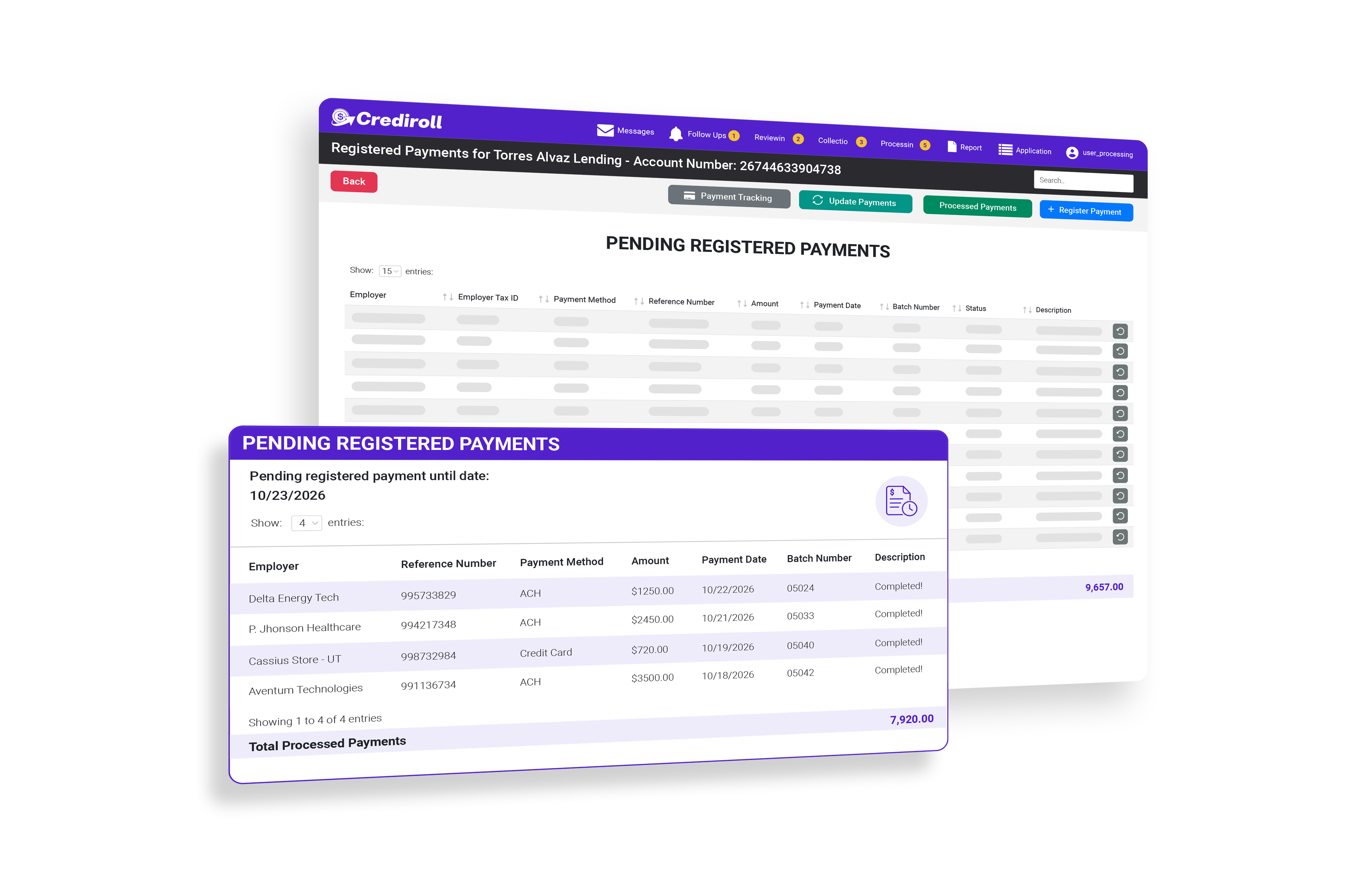Click the Search input field
Image resolution: width=1372 pixels, height=873 pixels.
pos(1083,181)
